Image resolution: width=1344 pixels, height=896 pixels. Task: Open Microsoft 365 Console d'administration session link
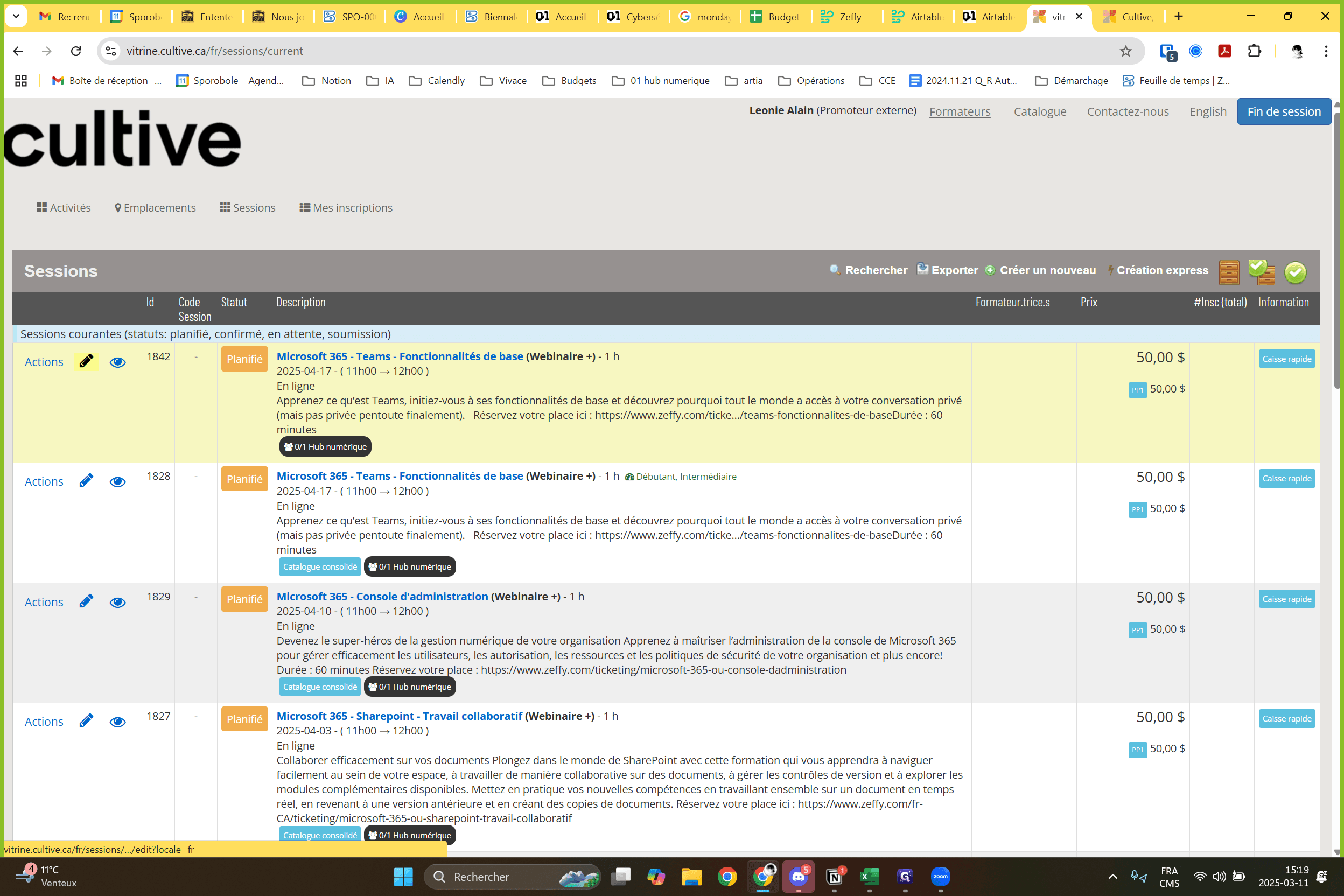tap(382, 596)
